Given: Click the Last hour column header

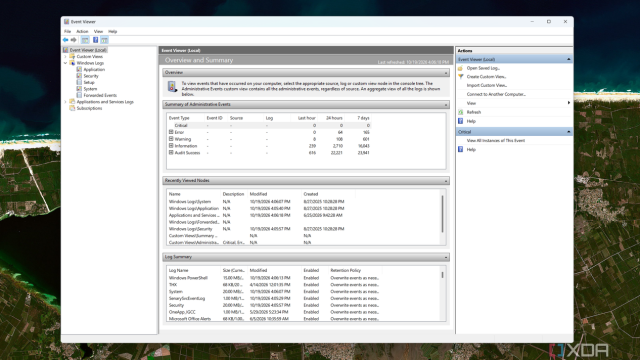Looking at the screenshot, I should (x=306, y=118).
